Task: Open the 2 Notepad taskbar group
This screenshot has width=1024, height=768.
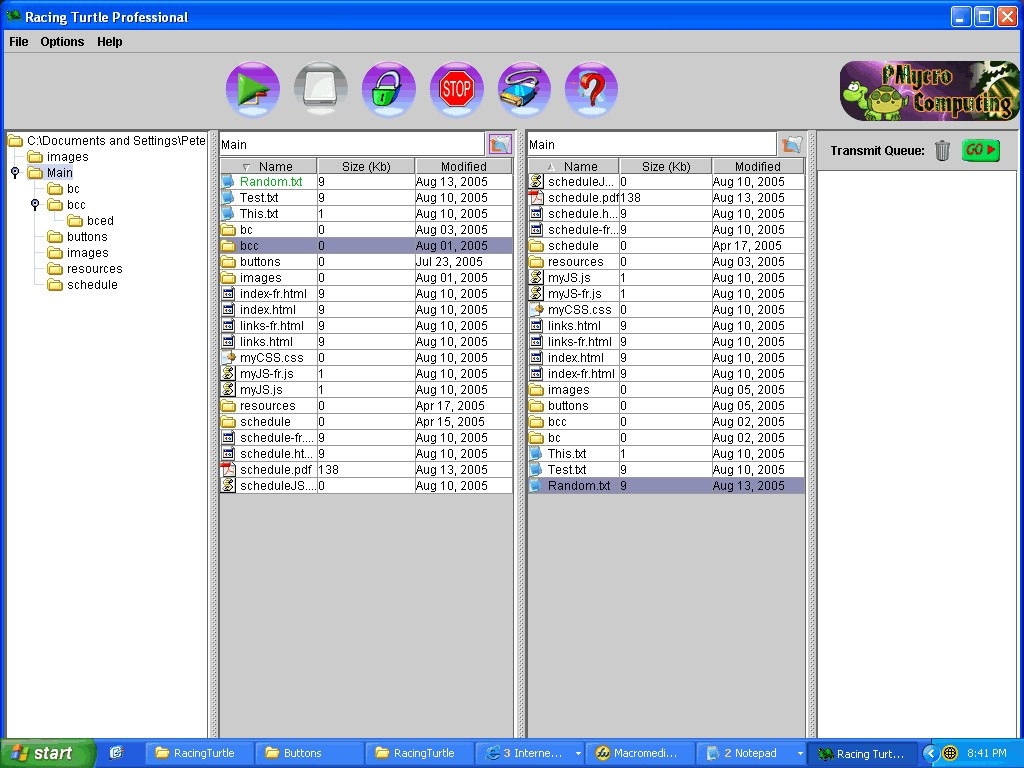Action: tap(751, 753)
